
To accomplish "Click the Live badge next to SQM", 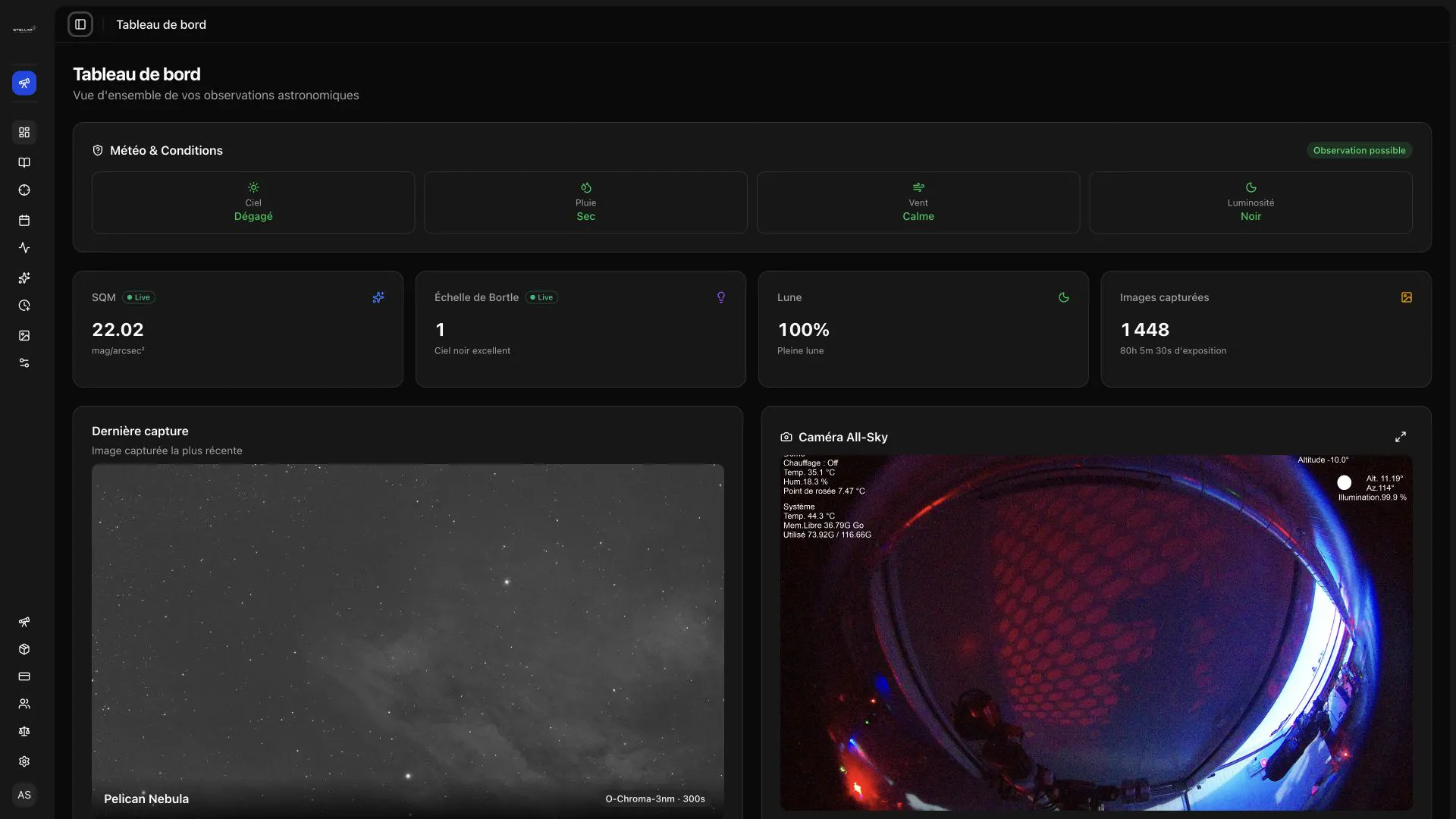I will point(139,297).
